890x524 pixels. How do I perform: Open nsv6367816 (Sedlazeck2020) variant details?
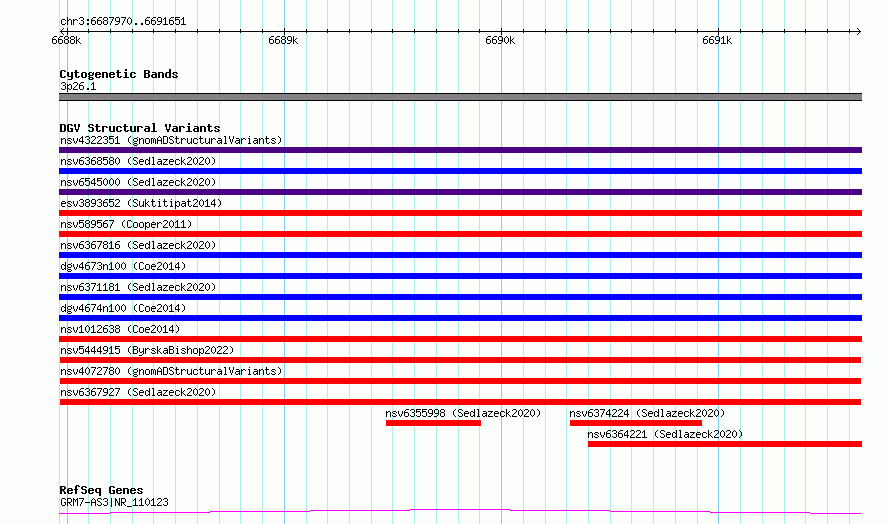coord(138,245)
